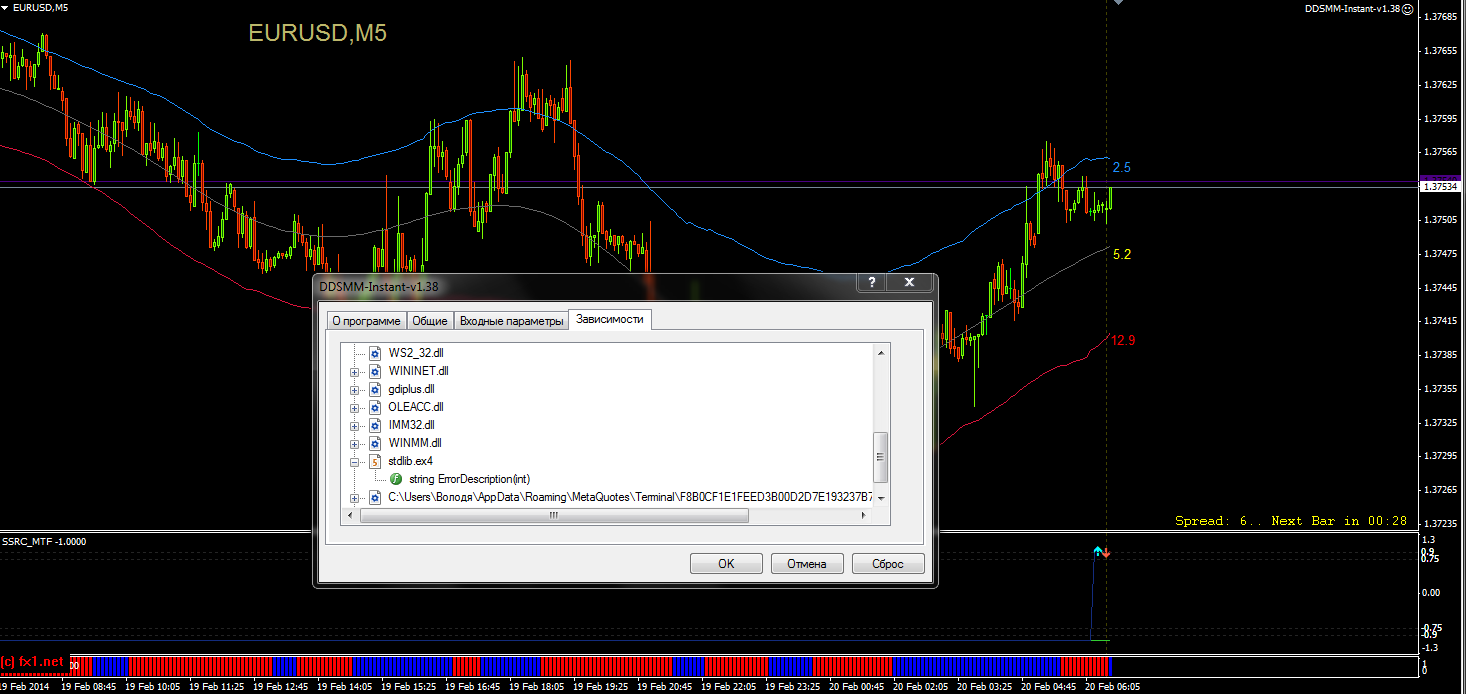Image resolution: width=1466 pixels, height=694 pixels.
Task: Click the chart shift marker triangle at top
Action: tap(1118, 3)
